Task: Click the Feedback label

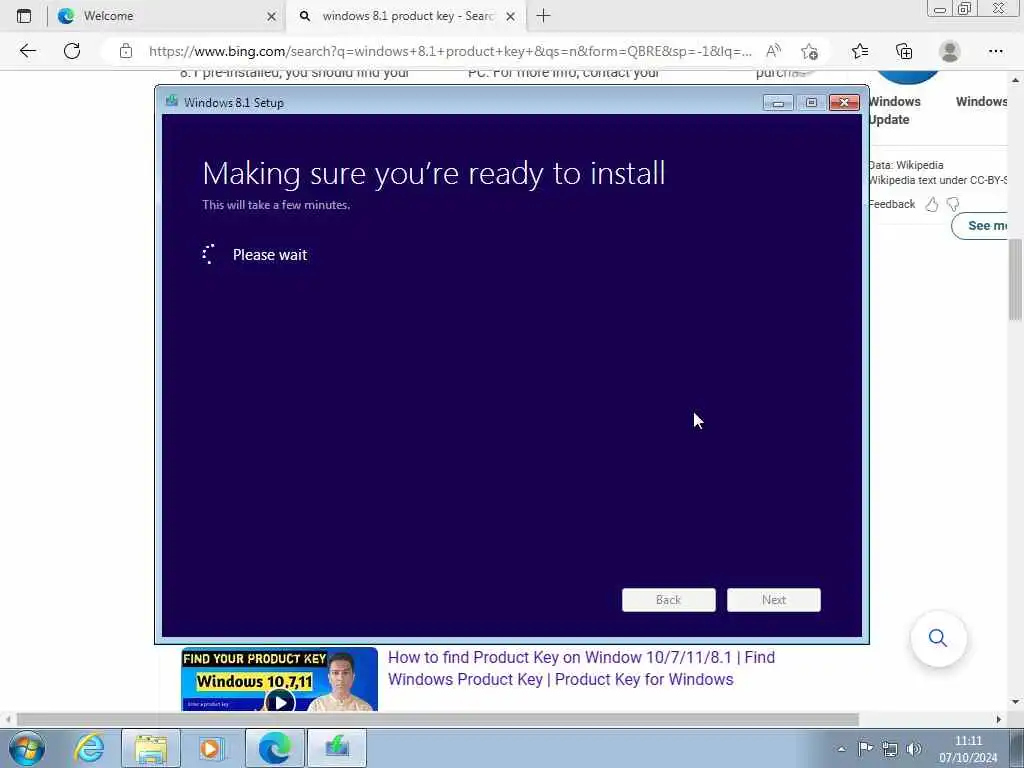Action: pos(892,204)
